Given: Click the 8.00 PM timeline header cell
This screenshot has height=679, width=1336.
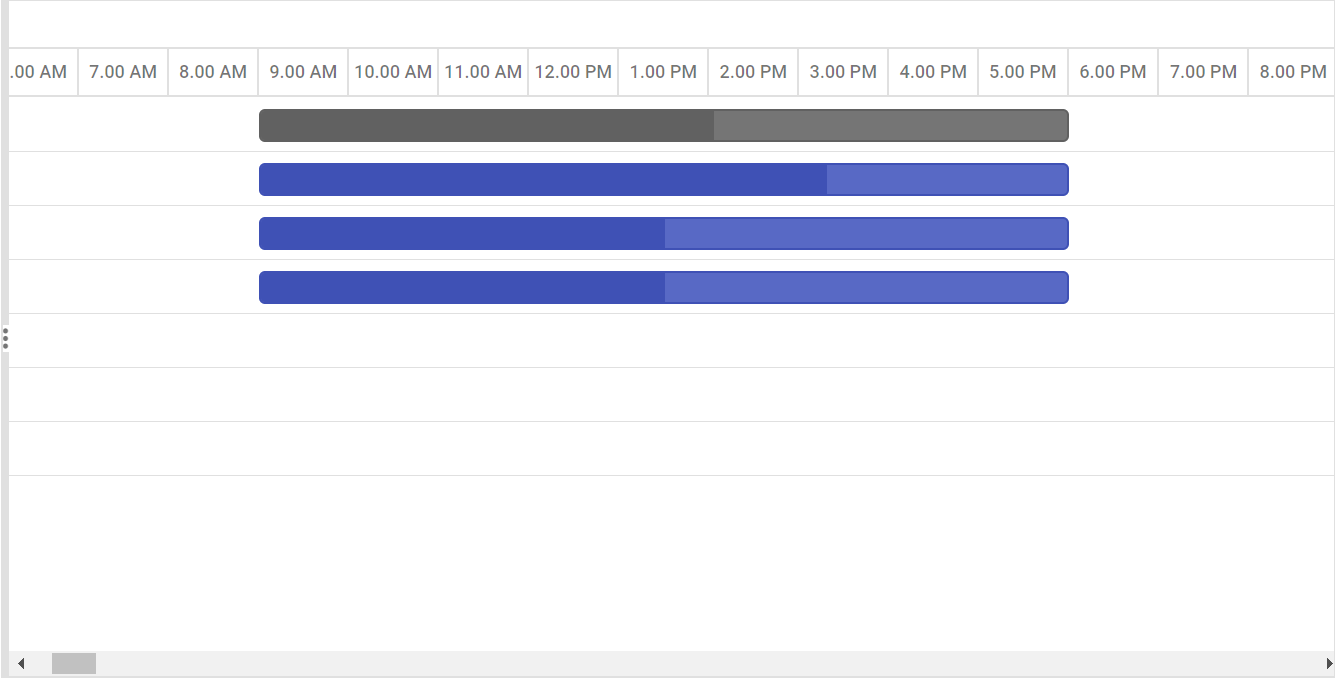Looking at the screenshot, I should tap(1292, 72).
